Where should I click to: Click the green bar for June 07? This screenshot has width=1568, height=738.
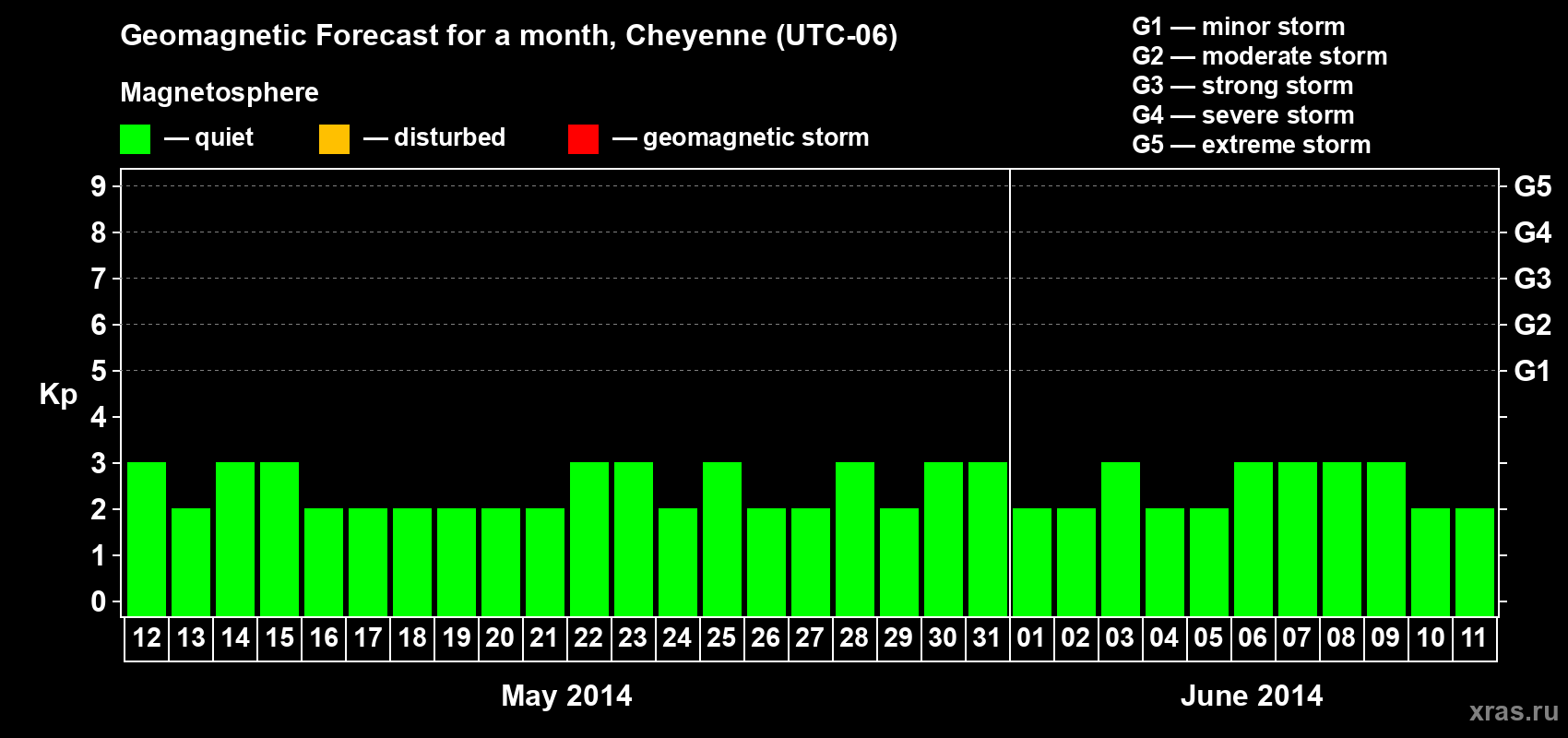1298,539
